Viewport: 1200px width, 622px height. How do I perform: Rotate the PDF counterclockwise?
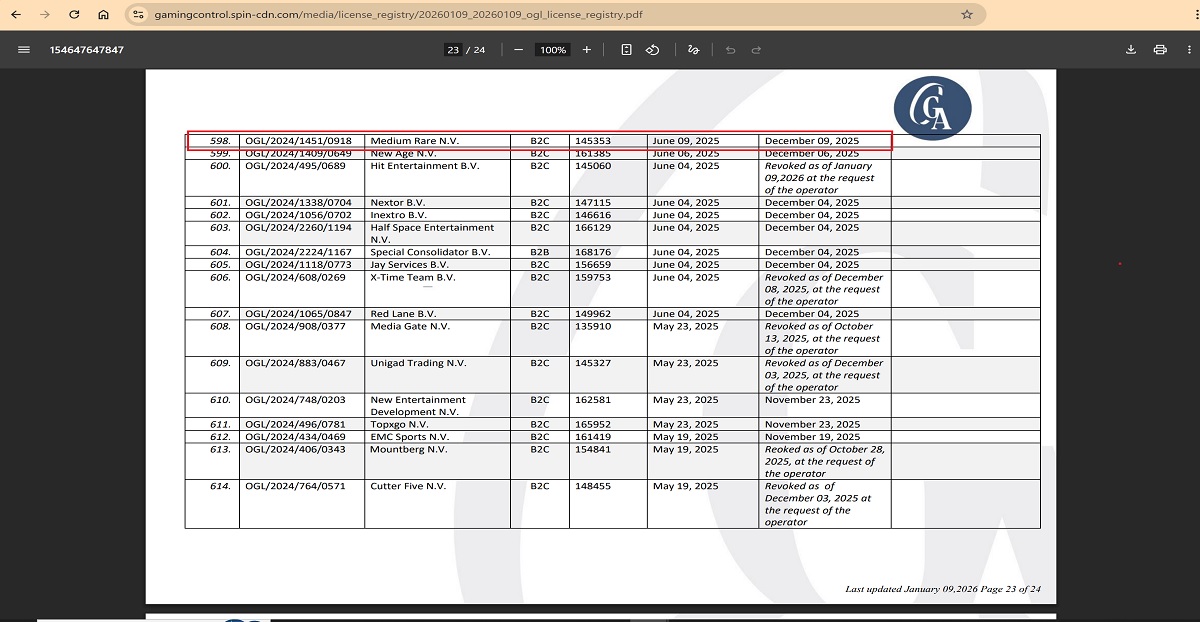652,50
